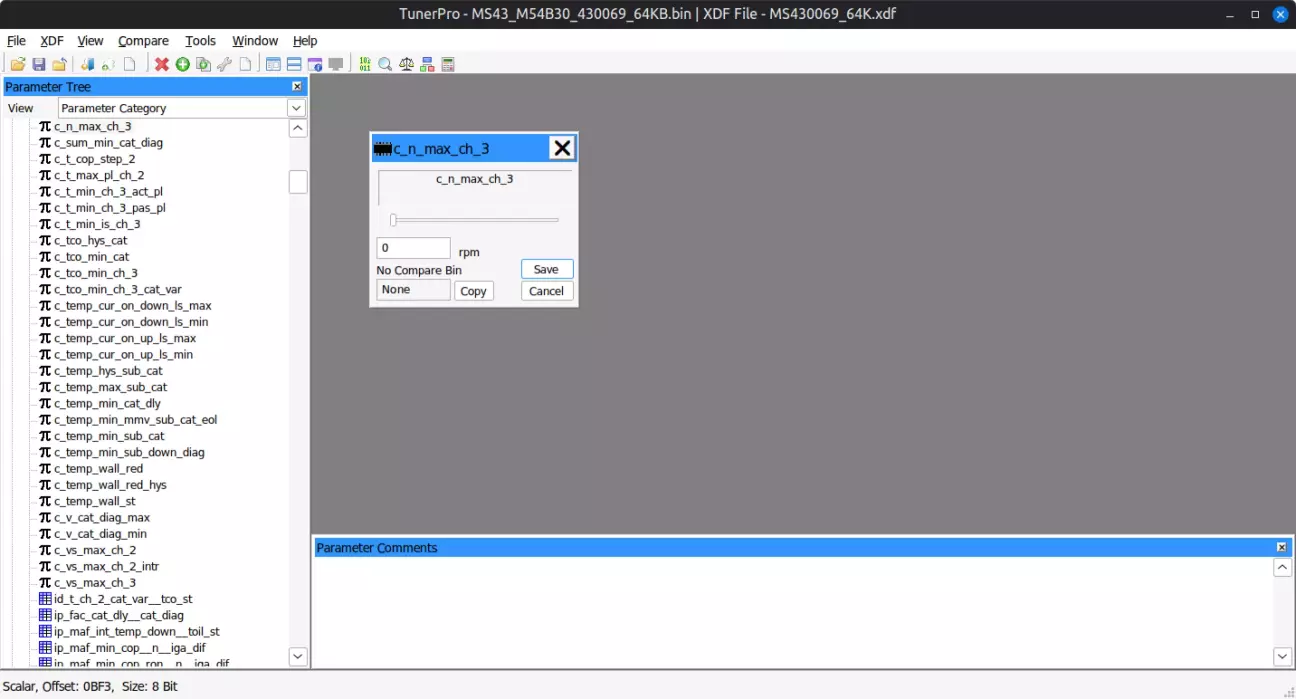Click the magnifying glass search icon
The width and height of the screenshot is (1296, 699).
click(385, 65)
